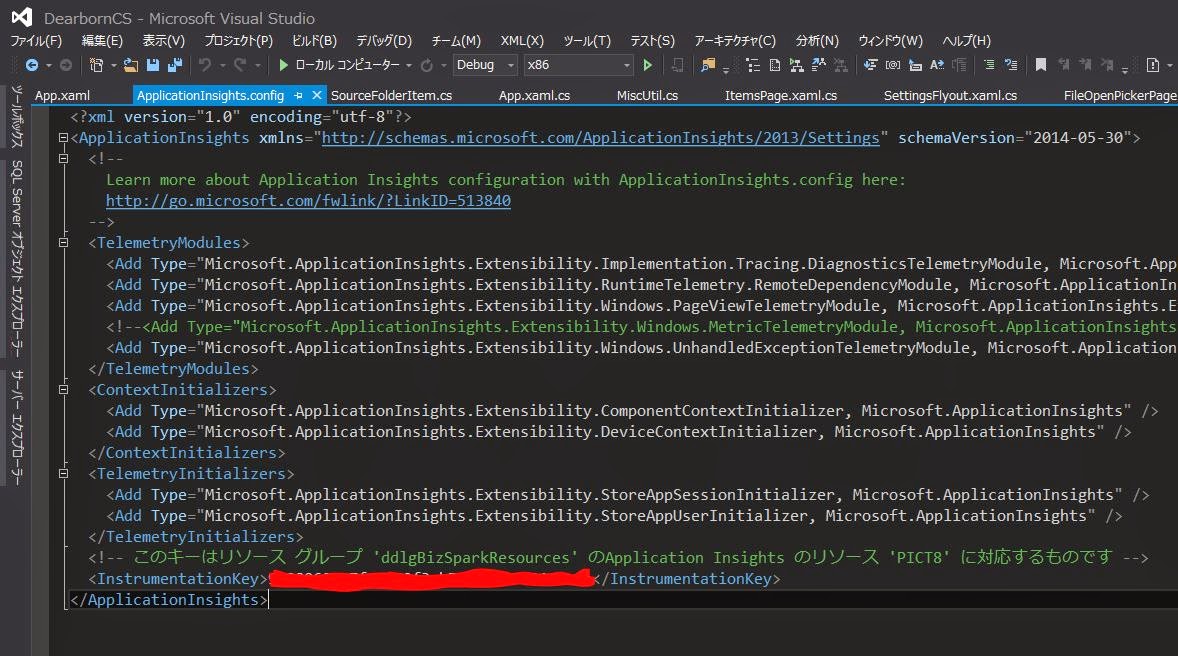Save the current file with floppy icon

click(153, 65)
